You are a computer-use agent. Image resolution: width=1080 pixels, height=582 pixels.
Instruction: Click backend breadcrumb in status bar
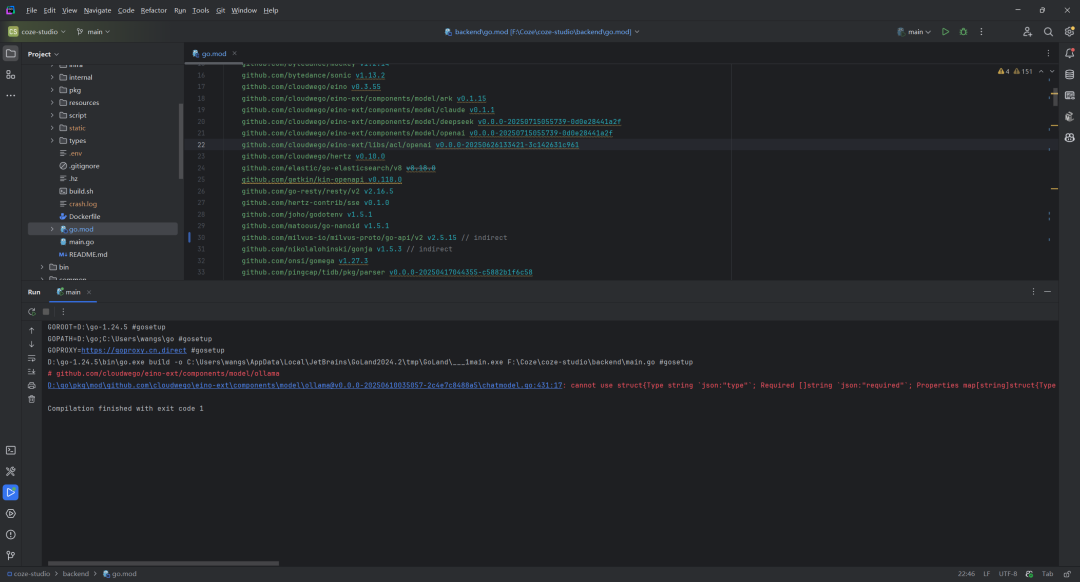(76, 574)
